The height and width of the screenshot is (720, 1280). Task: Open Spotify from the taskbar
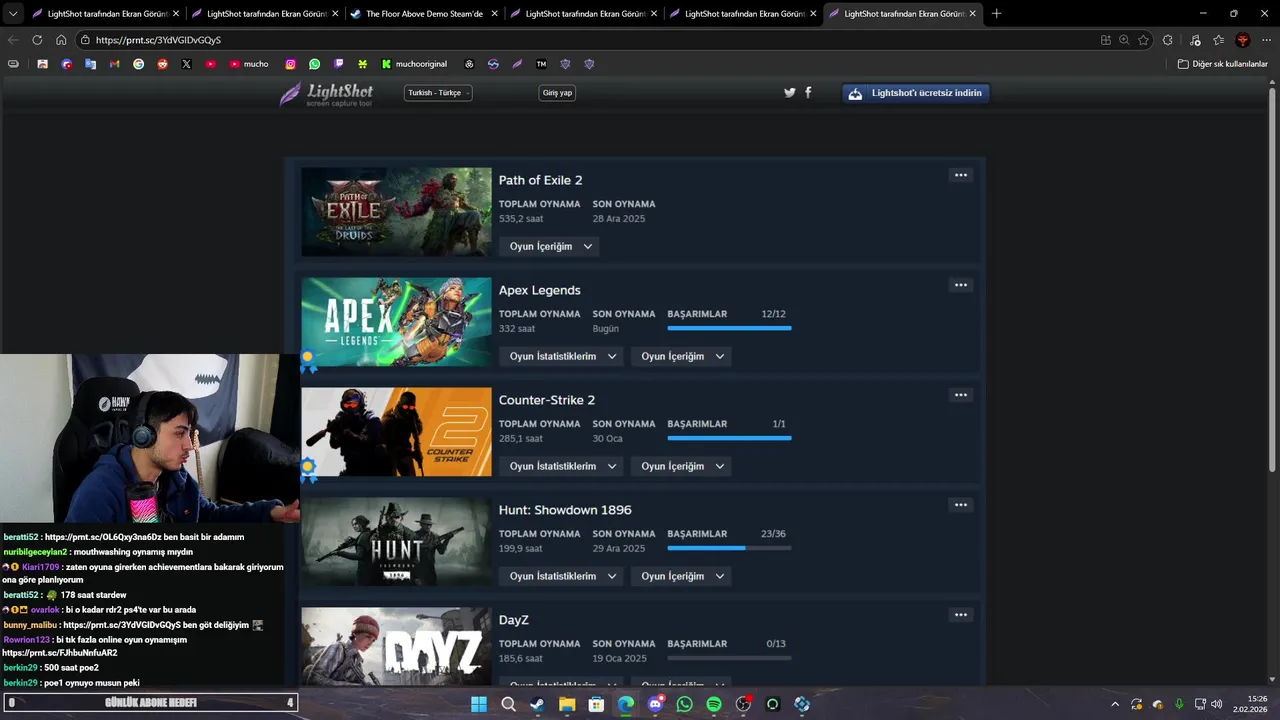(714, 704)
